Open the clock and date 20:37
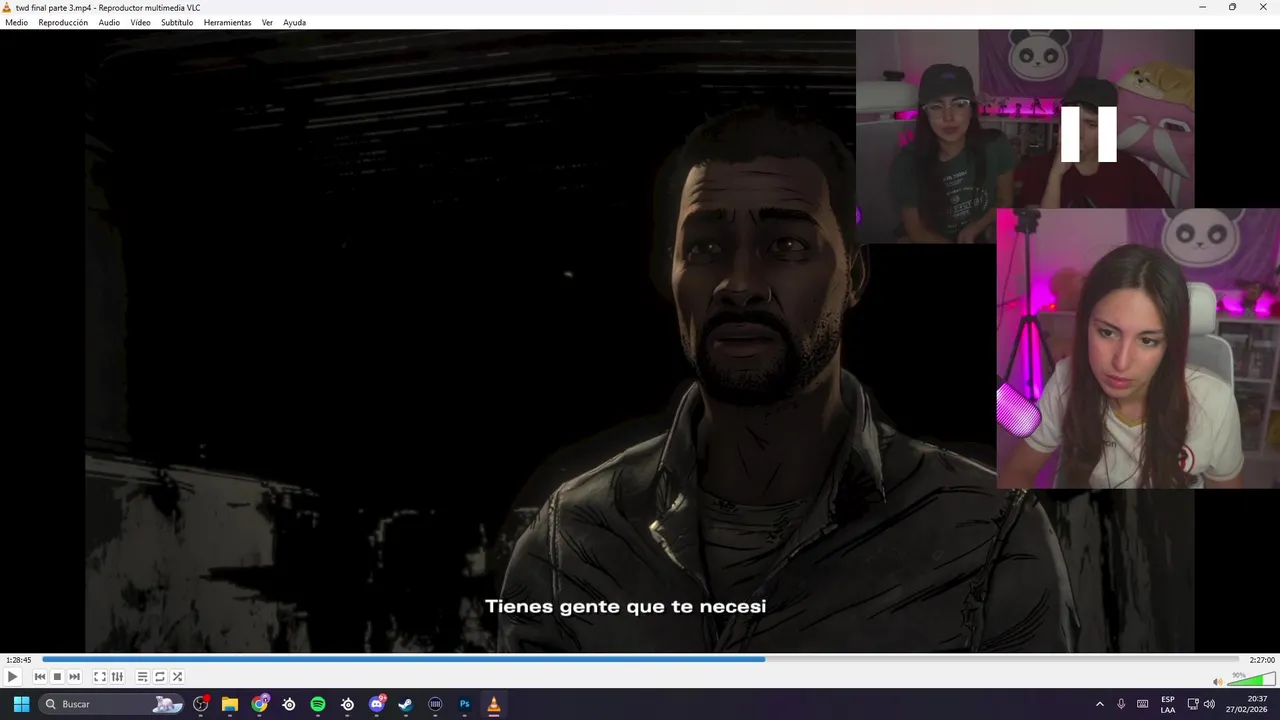The image size is (1280, 720). click(1247, 704)
